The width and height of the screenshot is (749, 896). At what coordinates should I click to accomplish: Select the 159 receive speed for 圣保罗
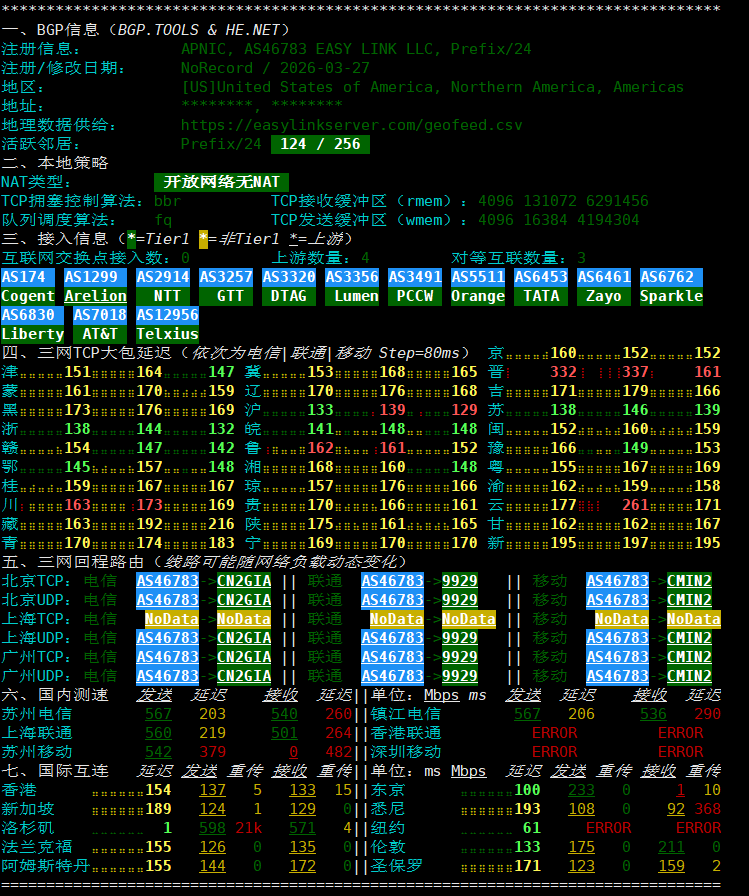671,866
